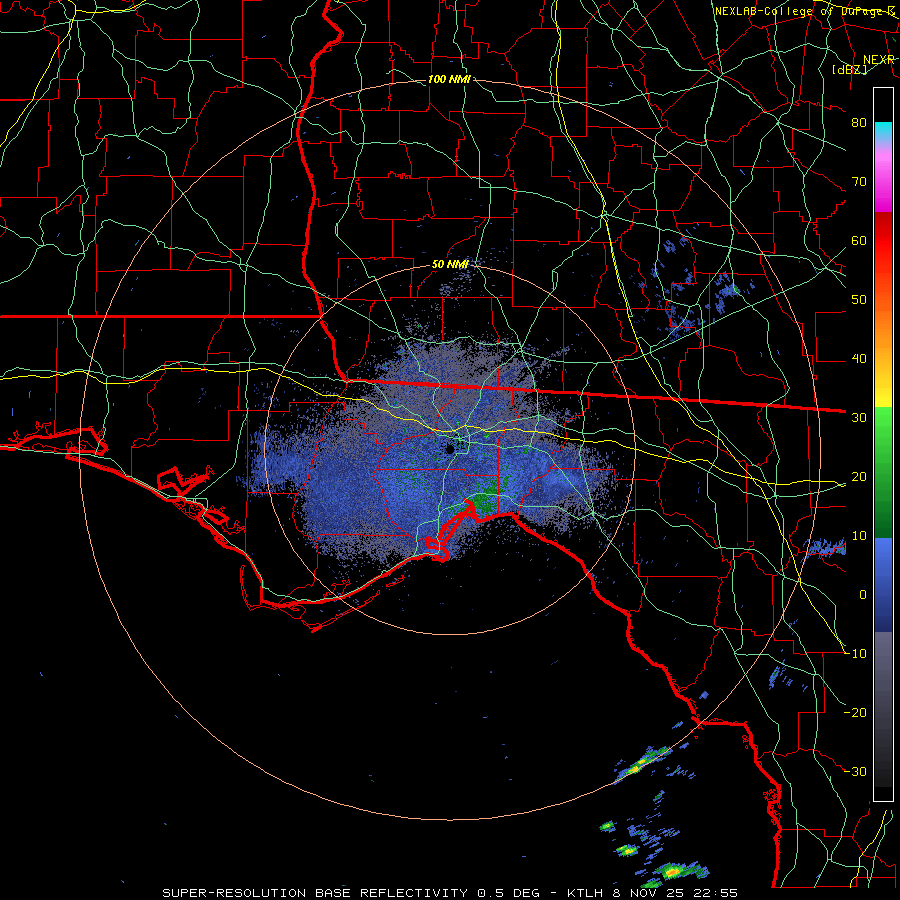Click the -20 value on the dBZ scale
Image resolution: width=900 pixels, height=900 pixels.
point(856,712)
